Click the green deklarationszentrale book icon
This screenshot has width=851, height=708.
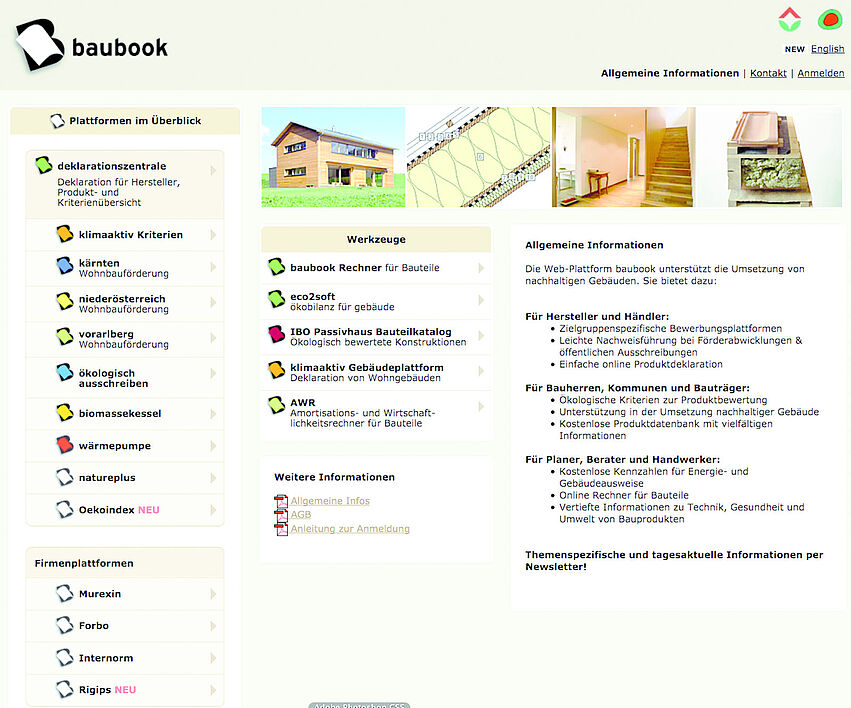coord(44,166)
